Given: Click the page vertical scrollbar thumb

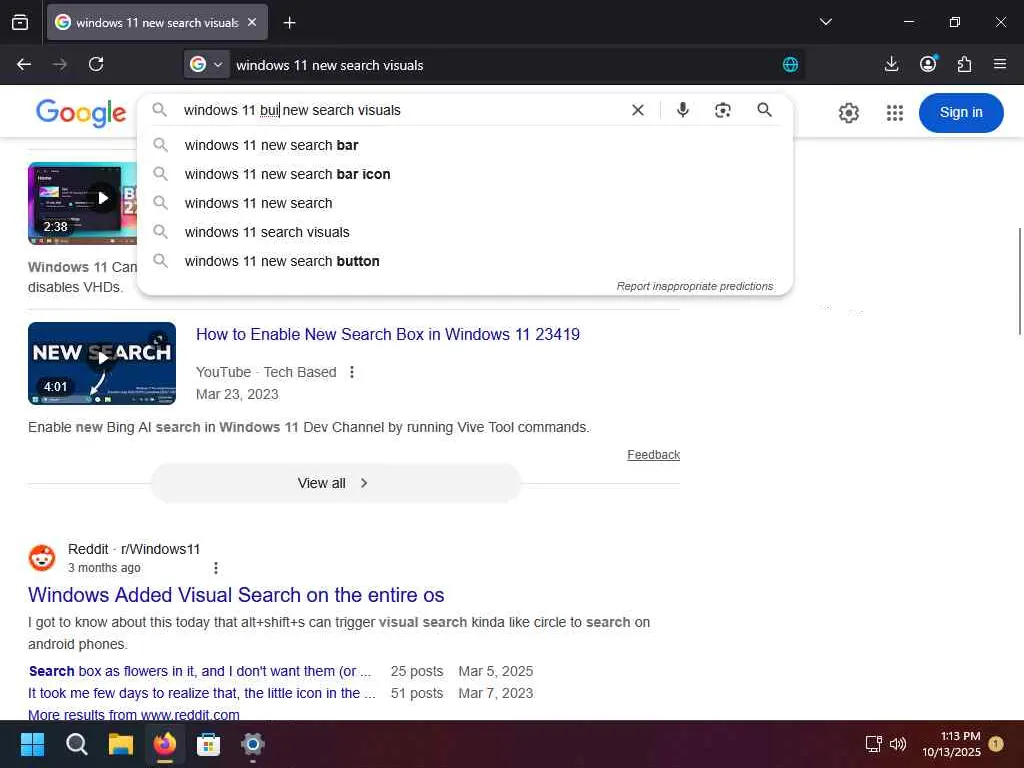Looking at the screenshot, I should [x=1020, y=281].
